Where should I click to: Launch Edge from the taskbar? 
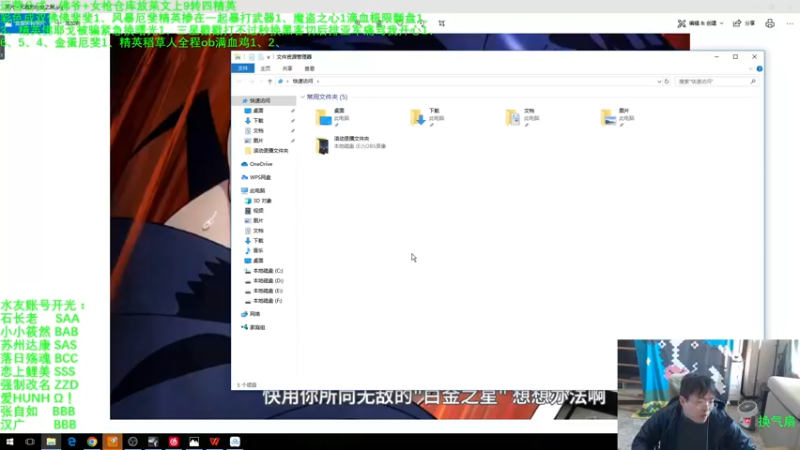pyautogui.click(x=71, y=442)
